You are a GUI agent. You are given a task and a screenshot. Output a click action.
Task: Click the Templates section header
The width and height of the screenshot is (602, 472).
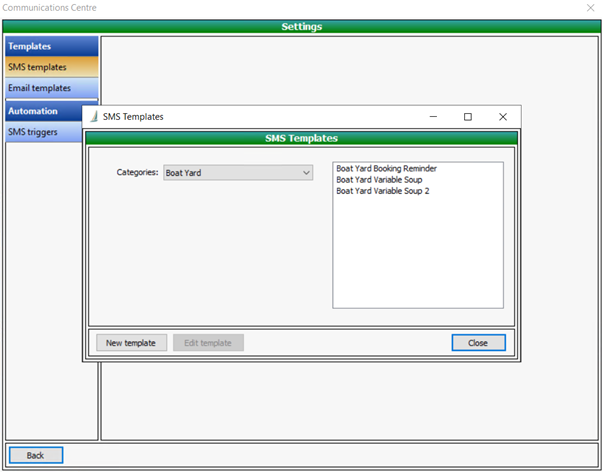point(52,46)
